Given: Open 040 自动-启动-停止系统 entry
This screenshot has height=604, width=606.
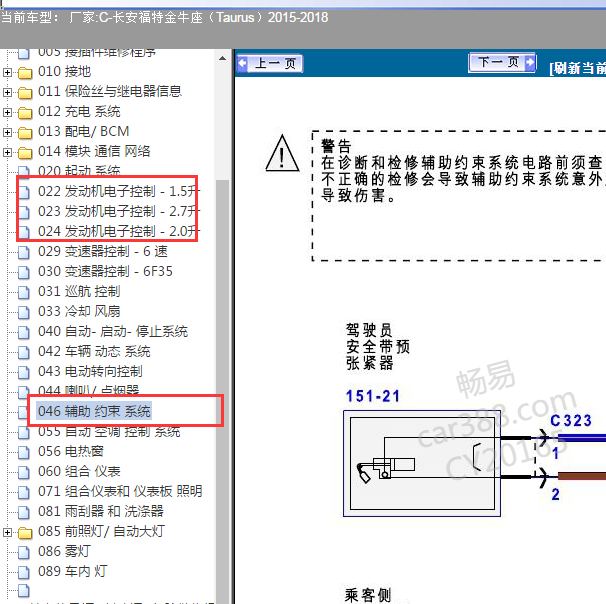Looking at the screenshot, I should 112,332.
